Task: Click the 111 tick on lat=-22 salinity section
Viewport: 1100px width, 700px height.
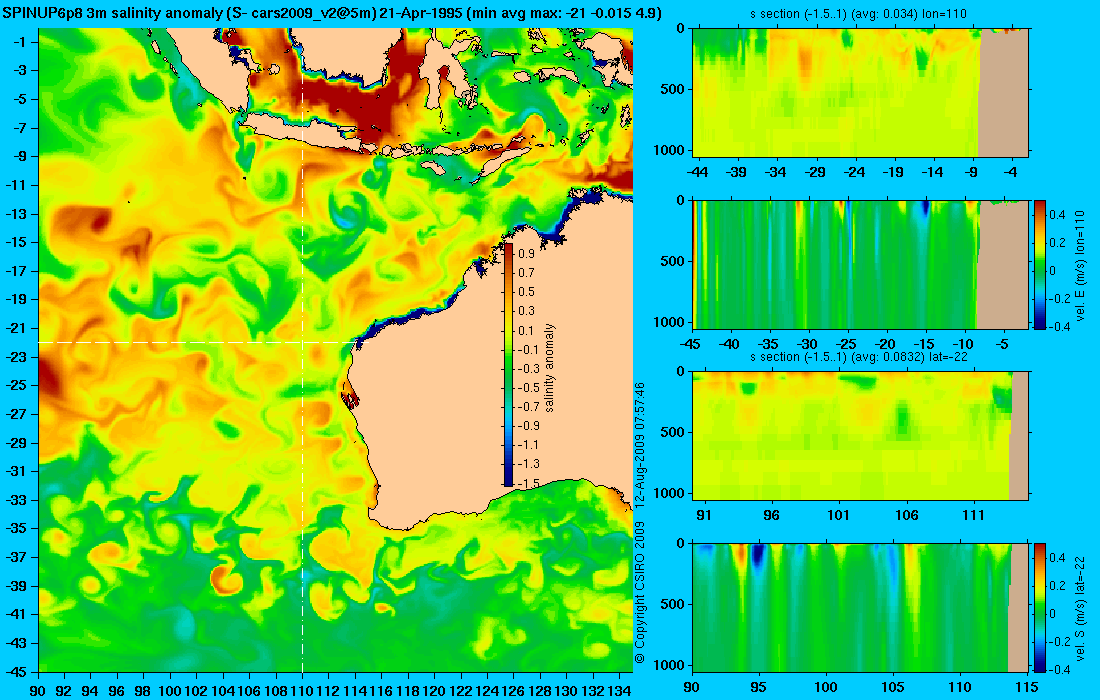Action: point(974,516)
